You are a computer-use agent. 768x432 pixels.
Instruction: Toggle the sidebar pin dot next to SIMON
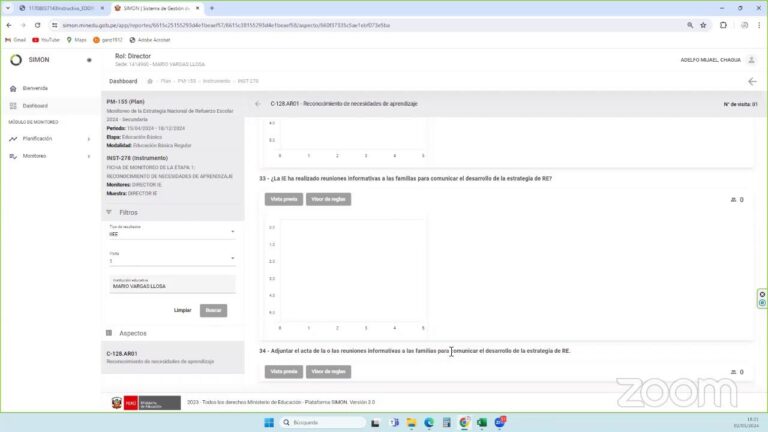point(89,60)
